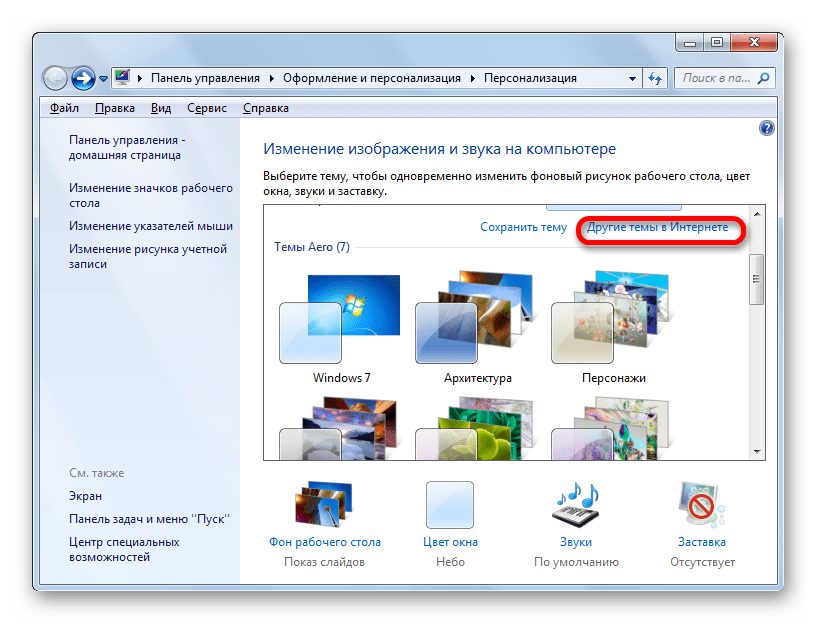This screenshot has width=817, height=624.
Task: Click the Control Panel icon in address bar
Action: (122, 78)
